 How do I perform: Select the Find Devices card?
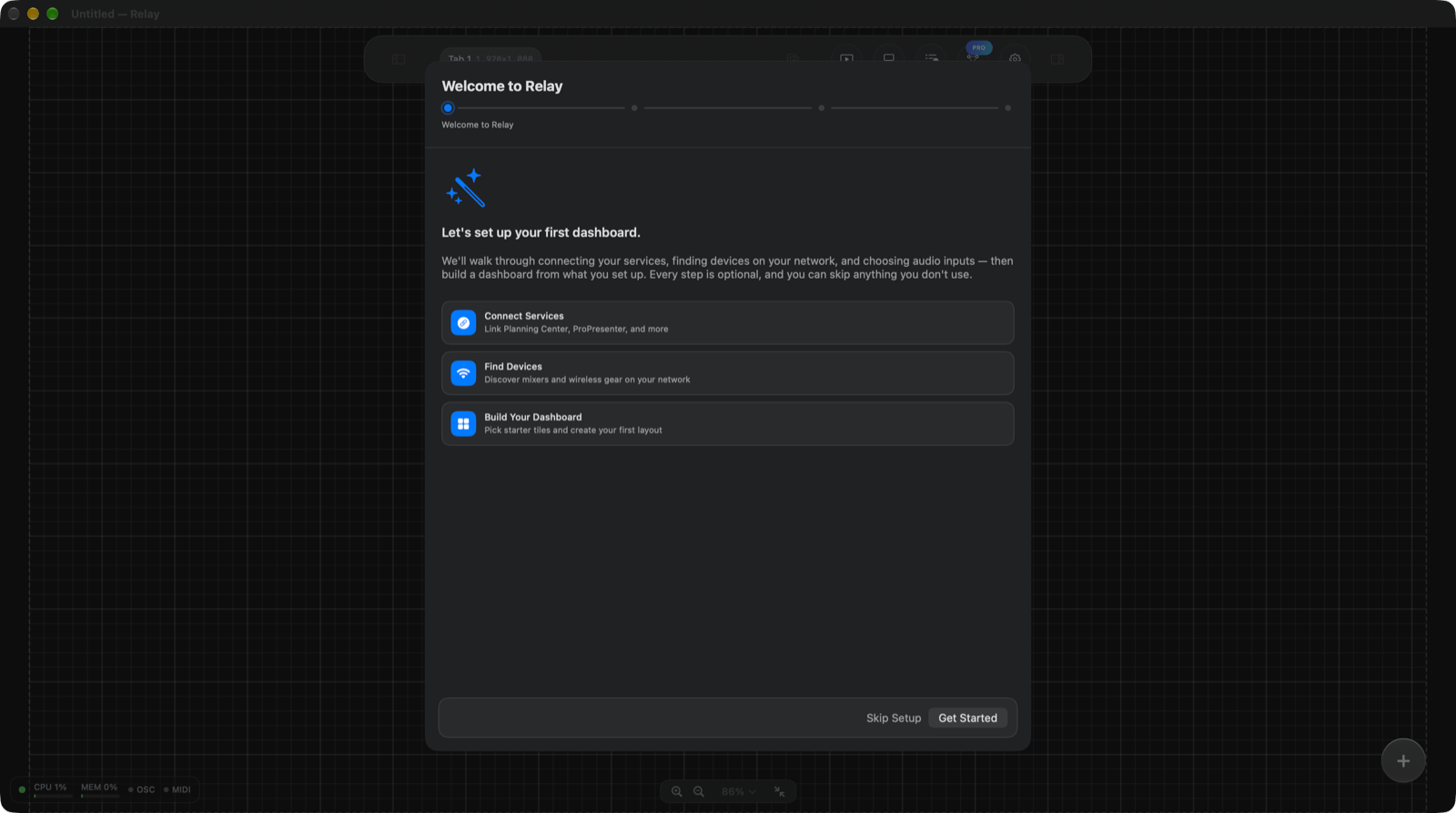click(728, 373)
